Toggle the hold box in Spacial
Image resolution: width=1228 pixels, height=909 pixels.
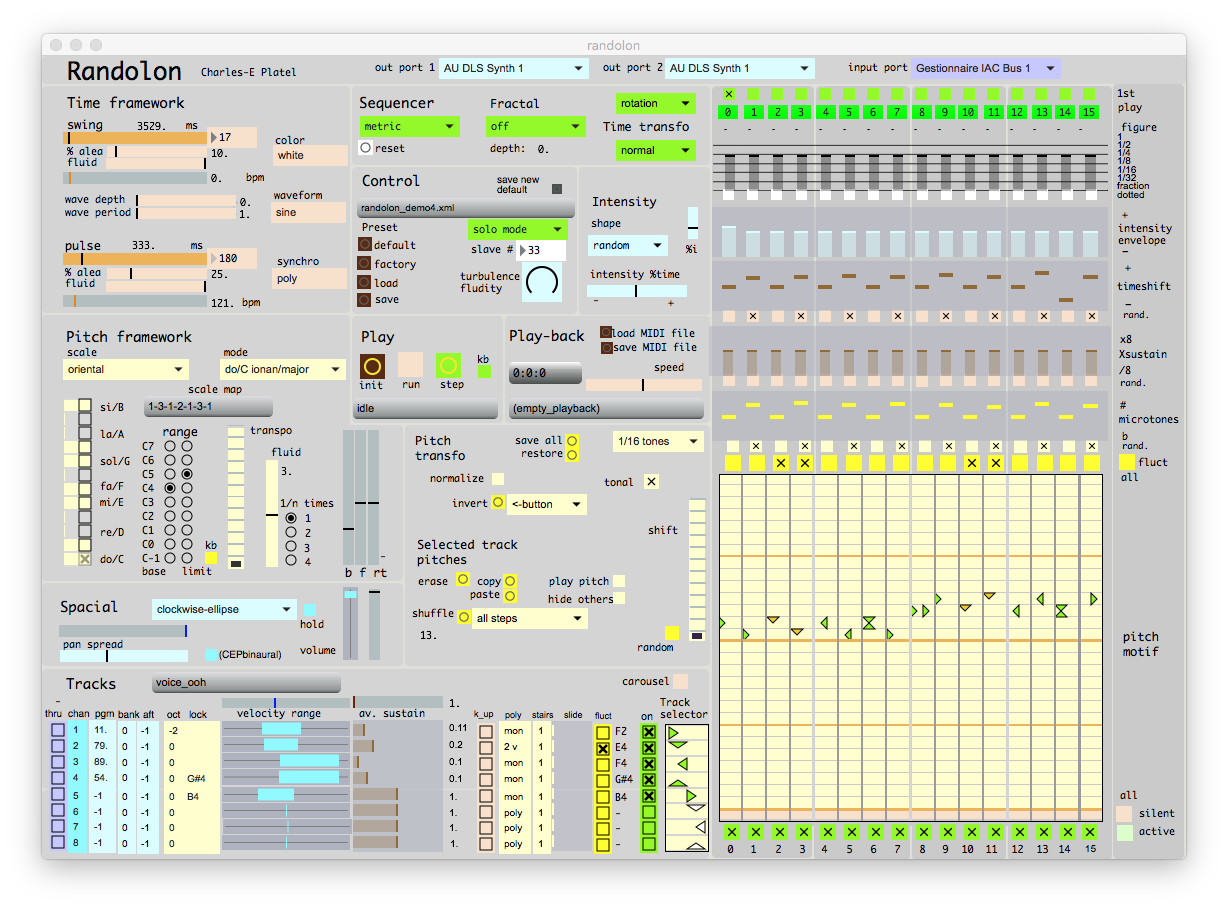tap(310, 609)
